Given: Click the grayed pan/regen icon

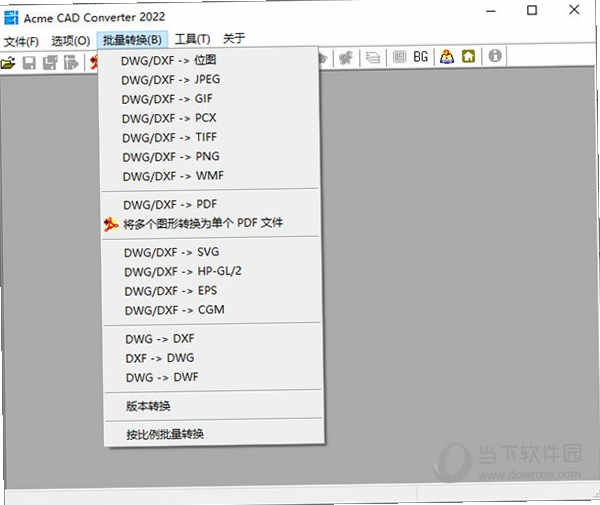Looking at the screenshot, I should point(346,58).
